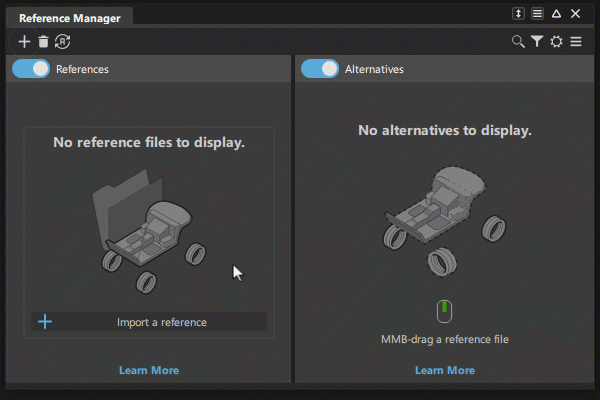Click the blue plus on import bar

(x=45, y=322)
